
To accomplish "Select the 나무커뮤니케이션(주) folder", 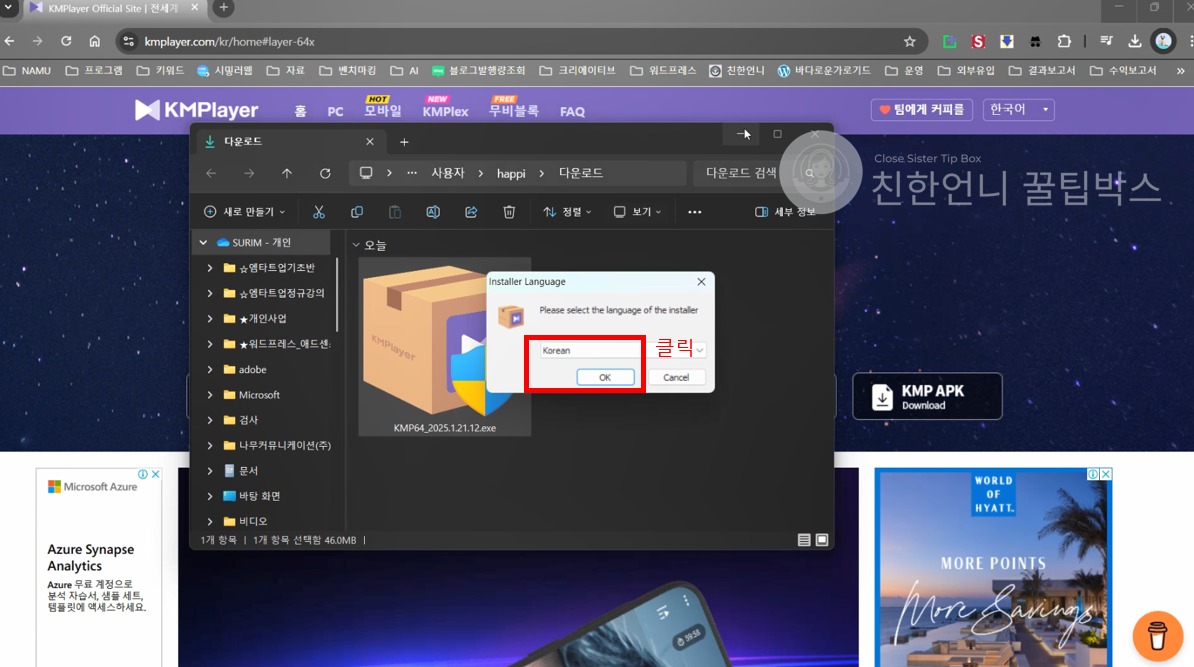I will [277, 445].
